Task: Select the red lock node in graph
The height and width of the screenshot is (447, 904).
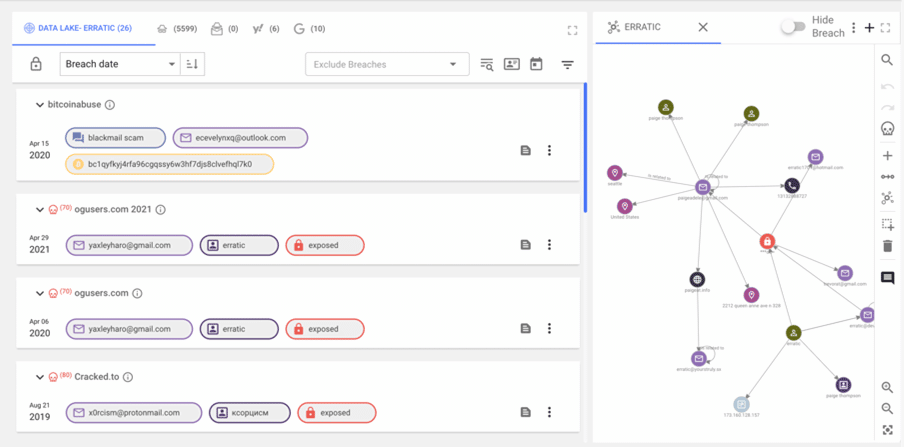Action: pyautogui.click(x=767, y=241)
